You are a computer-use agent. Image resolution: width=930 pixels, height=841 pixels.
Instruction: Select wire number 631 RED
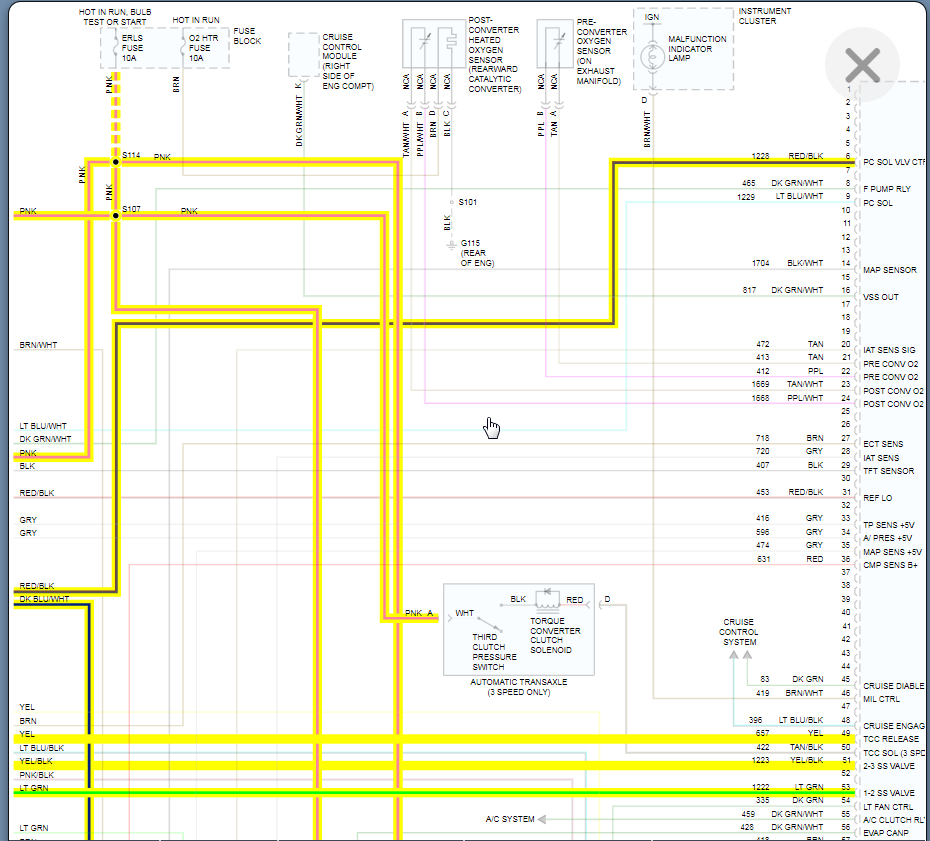point(789,559)
